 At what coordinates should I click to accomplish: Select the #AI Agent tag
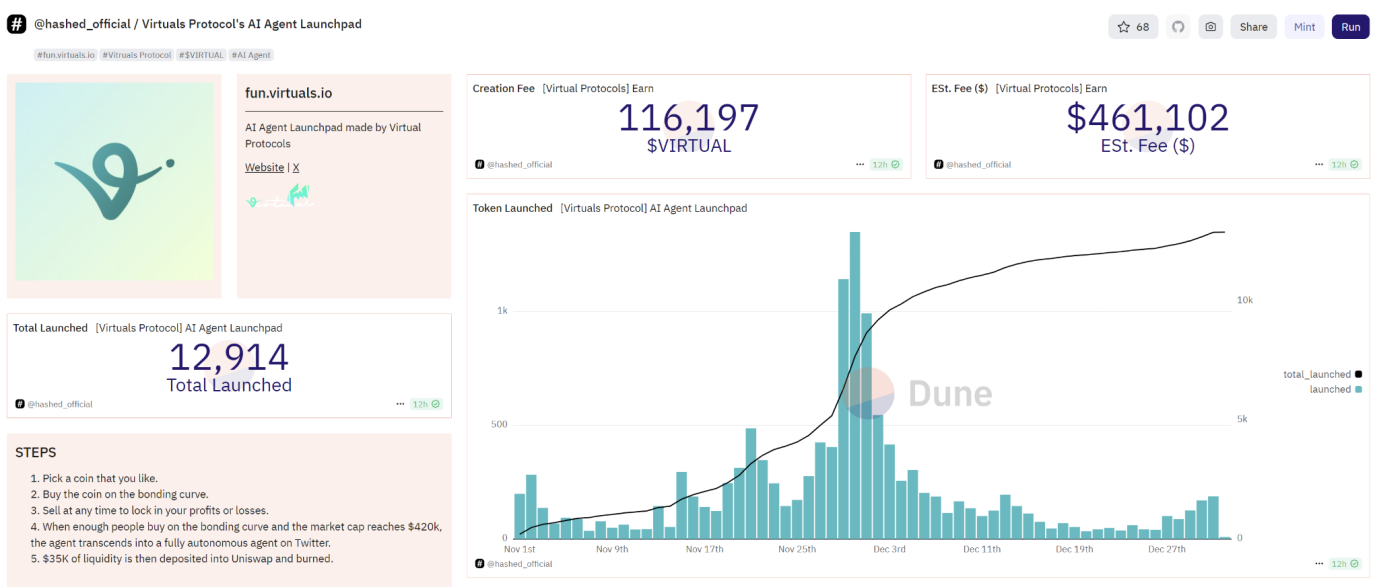tap(251, 55)
